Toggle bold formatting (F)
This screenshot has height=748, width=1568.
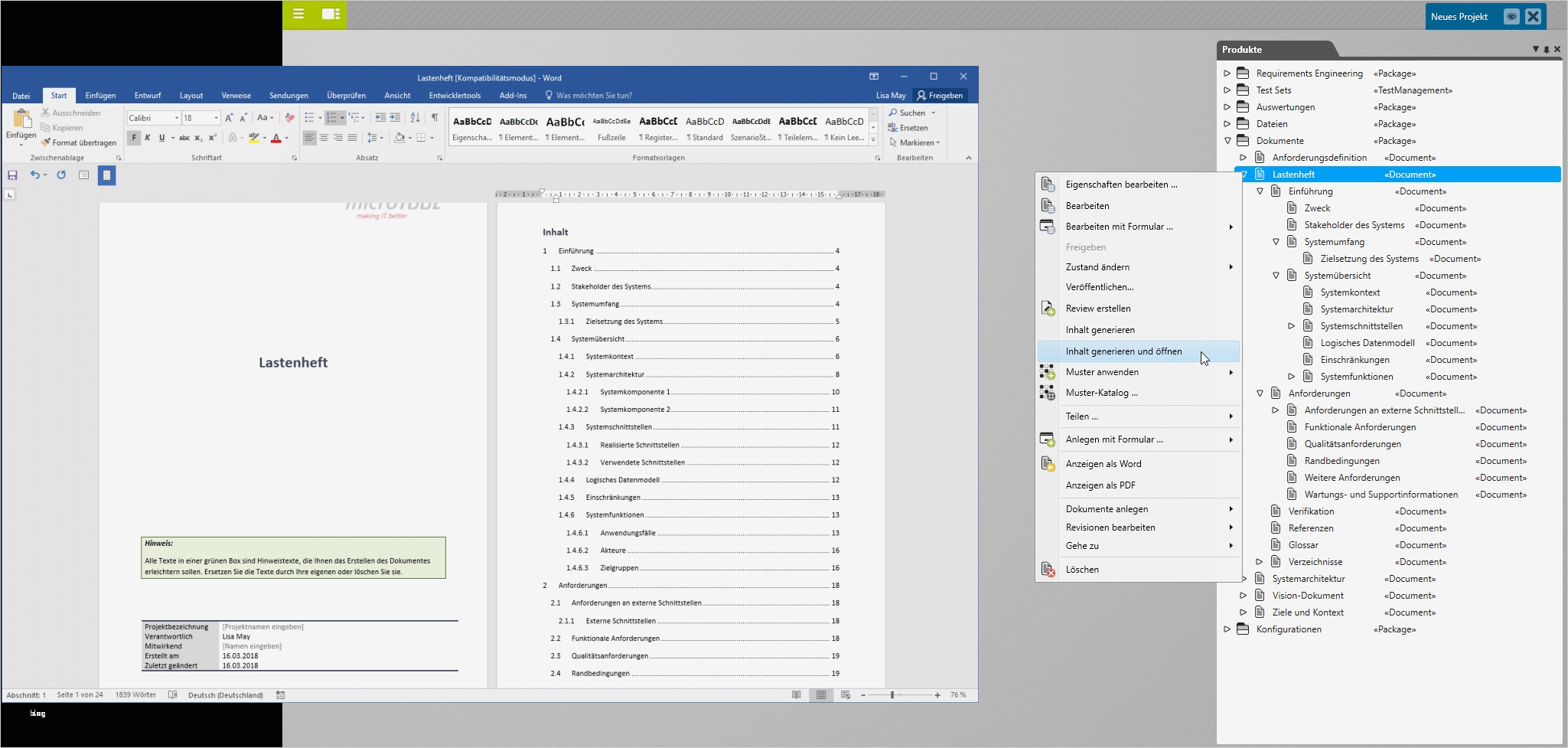134,138
